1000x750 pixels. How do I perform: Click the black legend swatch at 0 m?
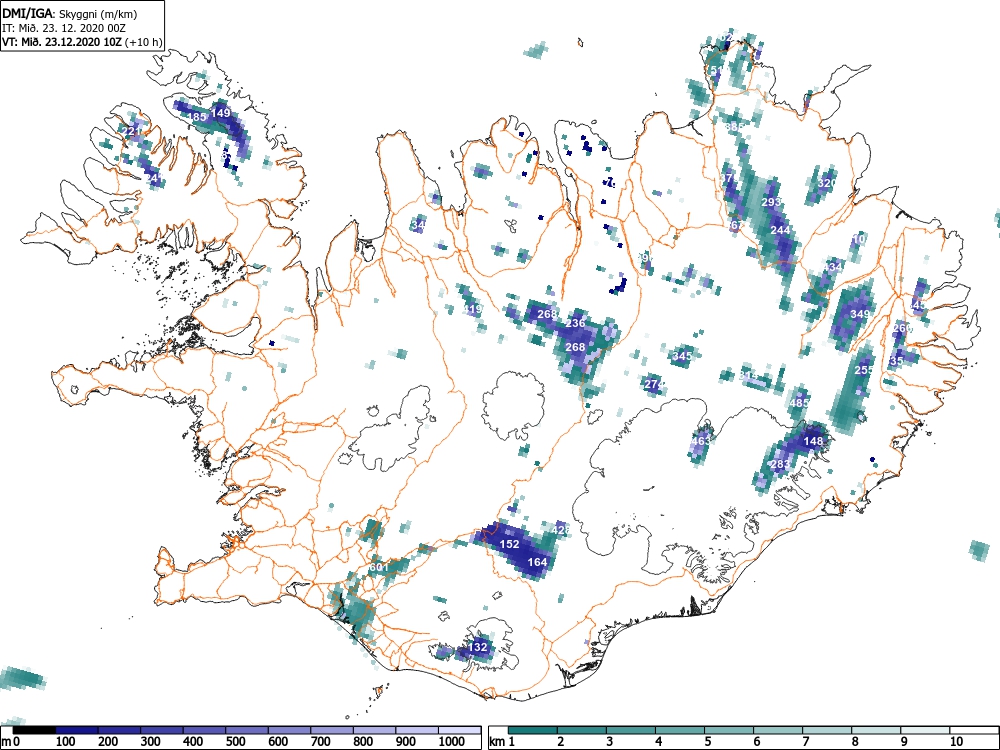coord(34,730)
